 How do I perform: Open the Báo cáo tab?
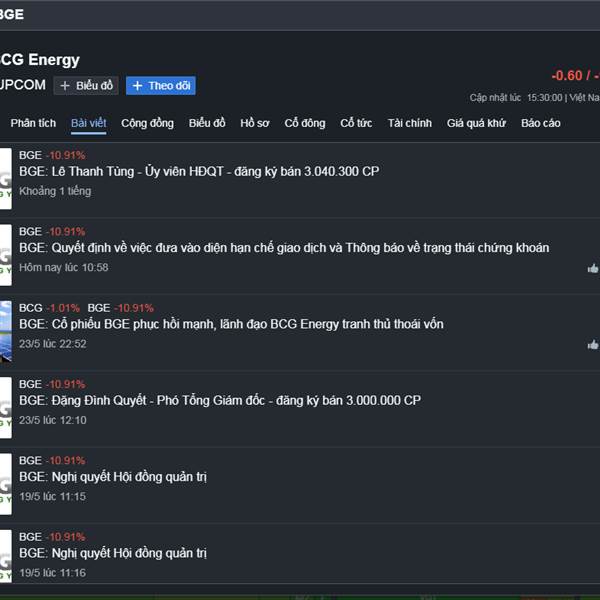click(x=541, y=123)
